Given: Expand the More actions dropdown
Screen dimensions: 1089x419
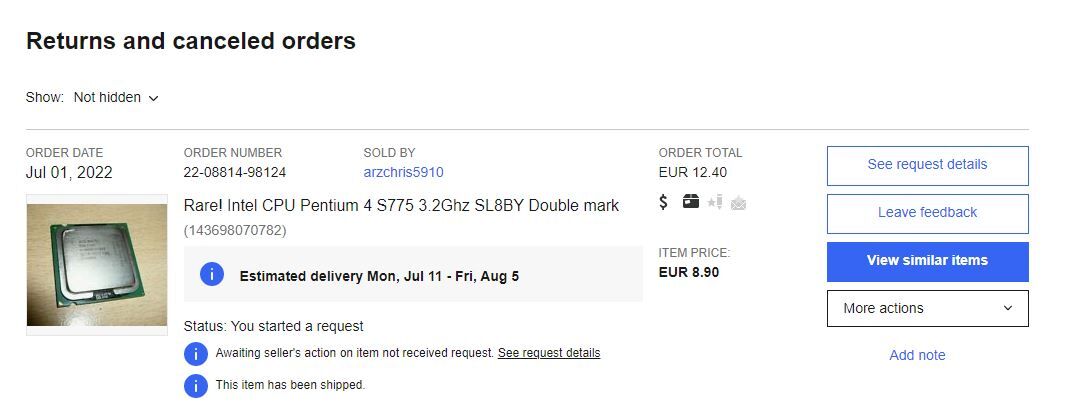Looking at the screenshot, I should (x=927, y=308).
